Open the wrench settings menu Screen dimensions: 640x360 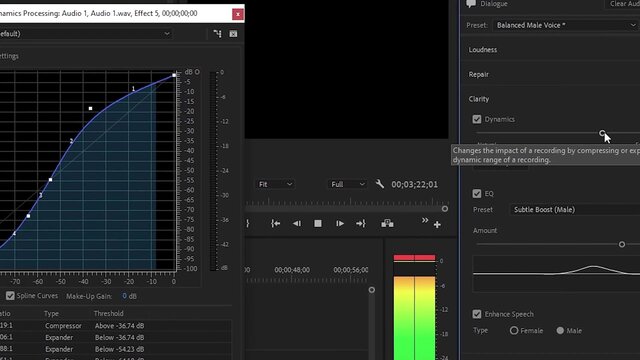(x=380, y=184)
